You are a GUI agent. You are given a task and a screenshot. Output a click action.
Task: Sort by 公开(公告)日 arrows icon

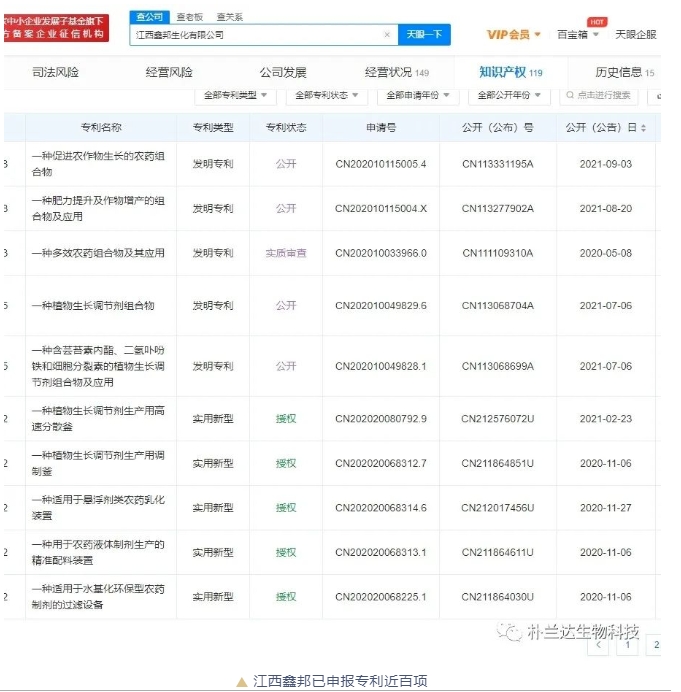pyautogui.click(x=643, y=128)
